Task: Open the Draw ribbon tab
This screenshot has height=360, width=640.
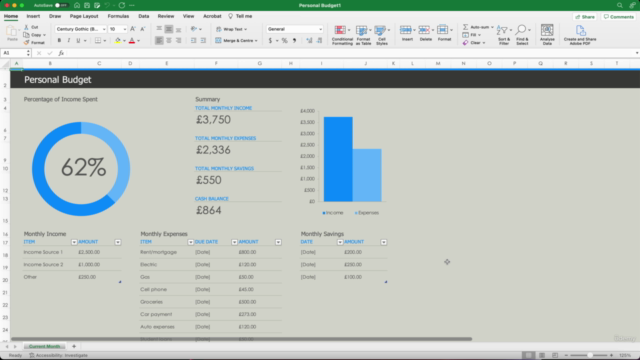Action: point(55,16)
